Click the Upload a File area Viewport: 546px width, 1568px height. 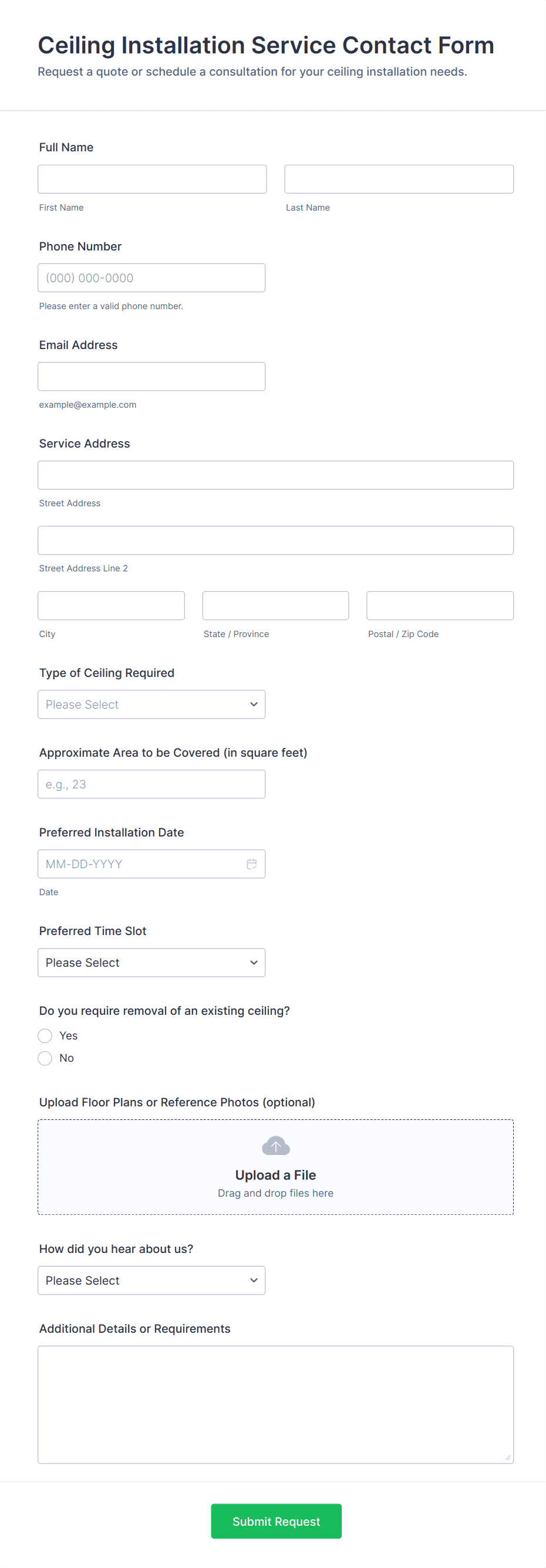275,1175
